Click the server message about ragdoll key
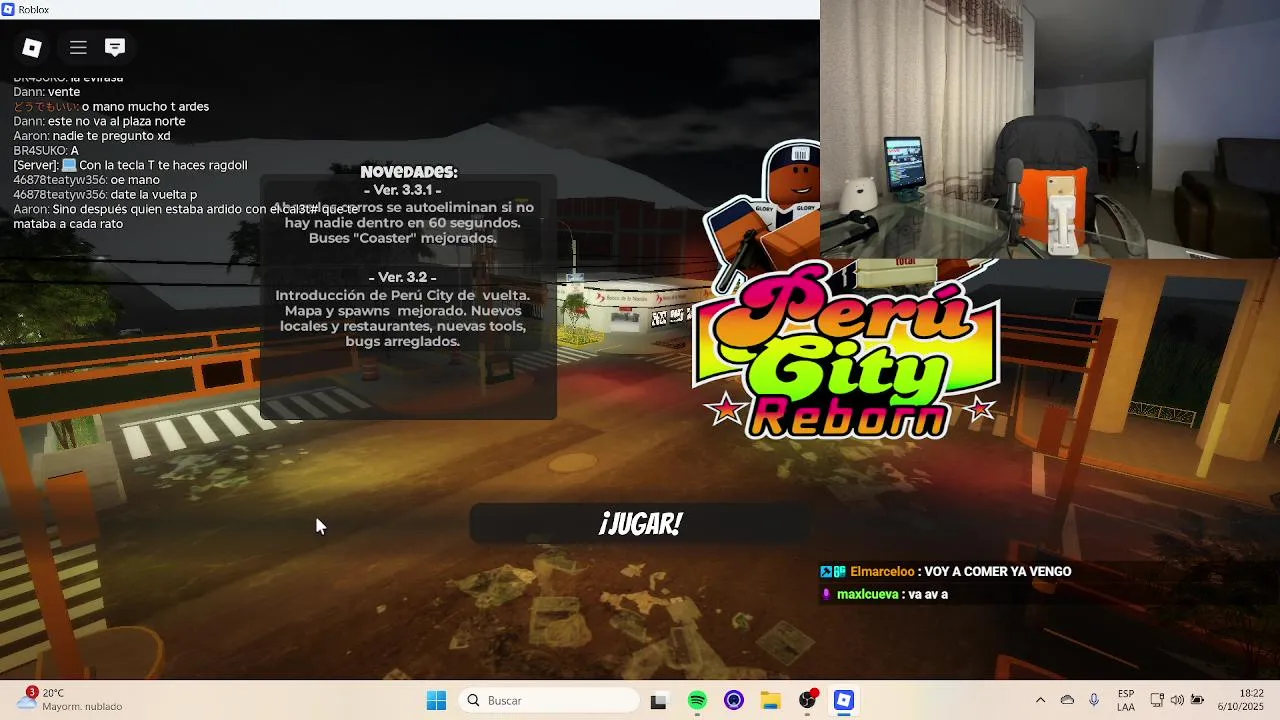This screenshot has height=720, width=1280. tap(130, 165)
